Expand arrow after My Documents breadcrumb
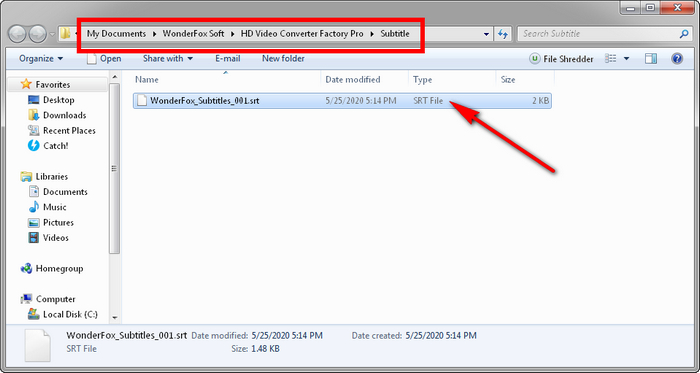 tap(154, 34)
